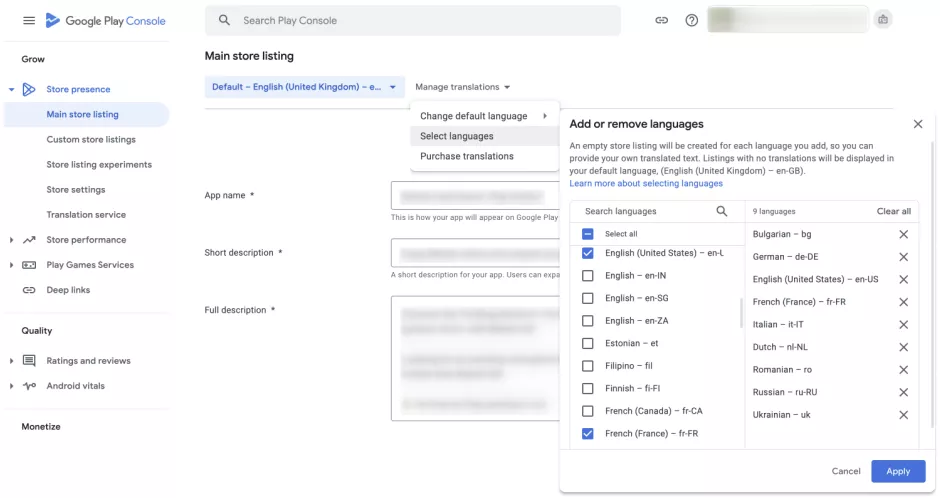Open Change default language submenu
Screen dimensions: 940x498
click(x=484, y=116)
